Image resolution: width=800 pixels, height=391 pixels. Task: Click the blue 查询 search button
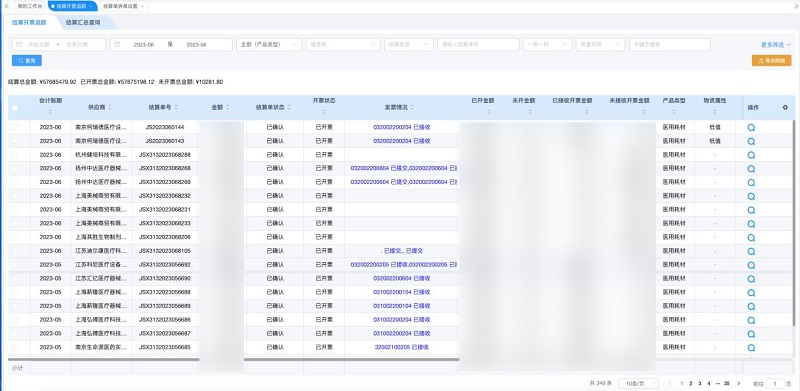(x=27, y=61)
